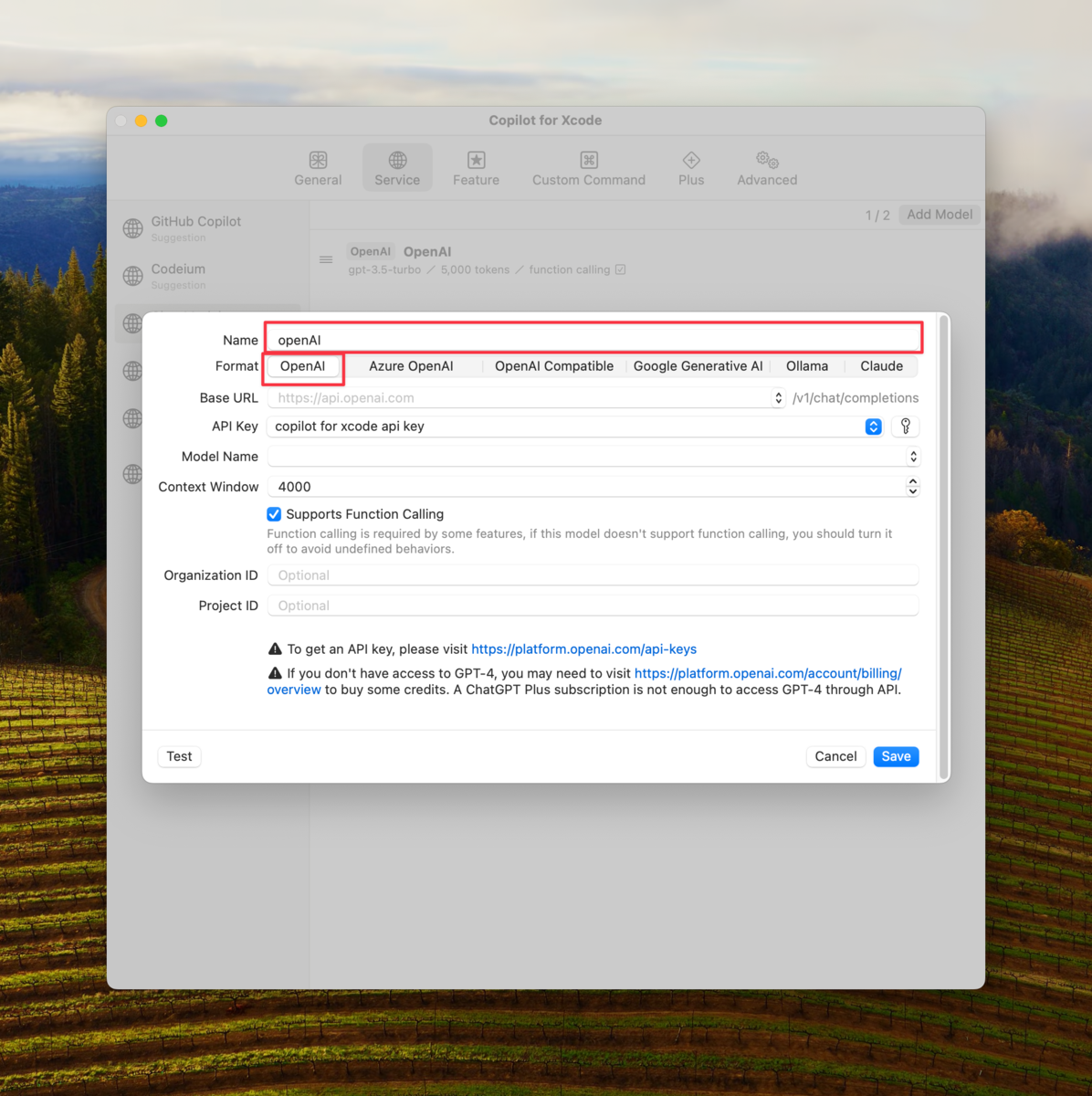Screen dimensions: 1092x1096
Task: Select GitHub Copilot in the sidebar
Action: (x=208, y=228)
